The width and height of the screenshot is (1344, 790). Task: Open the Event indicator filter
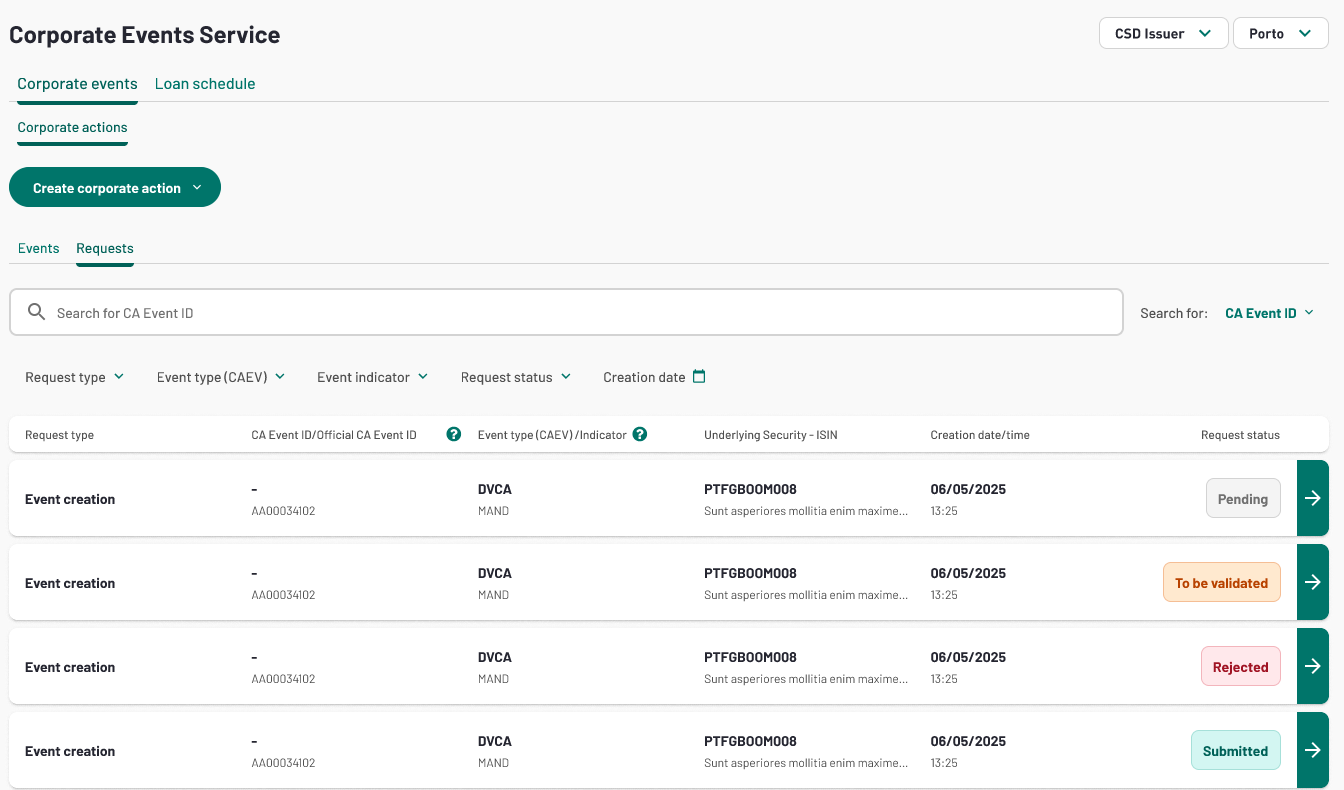[x=373, y=377]
